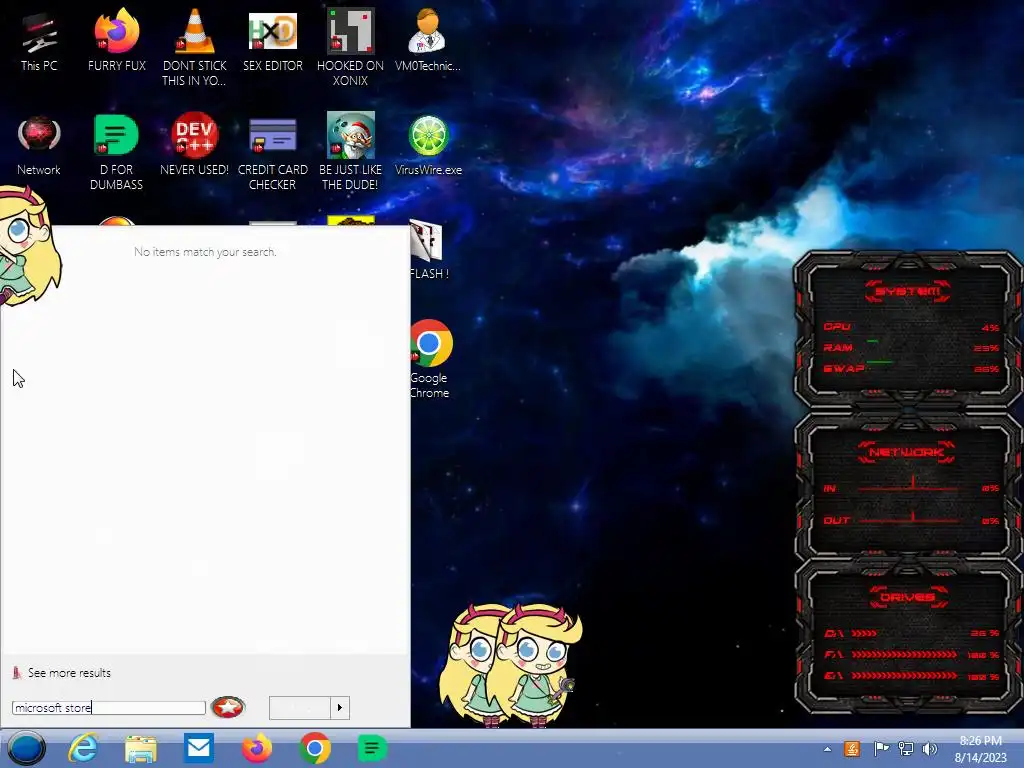This screenshot has height=768, width=1024.
Task: Open the Mail app on the taskbar
Action: pos(199,748)
